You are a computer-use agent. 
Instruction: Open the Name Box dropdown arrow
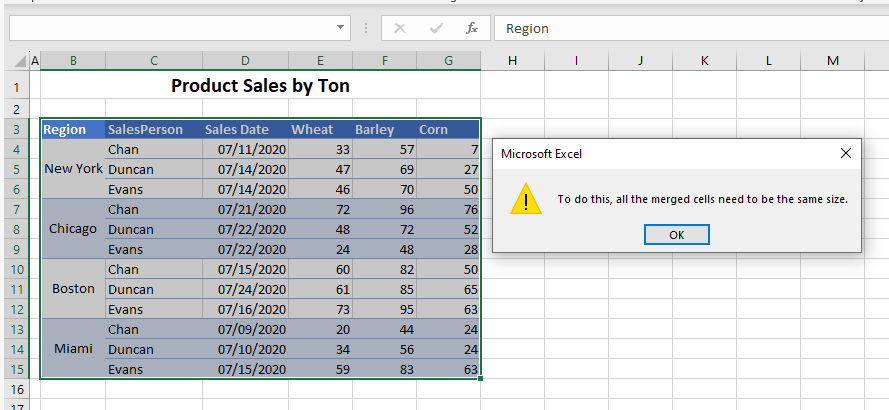[340, 27]
